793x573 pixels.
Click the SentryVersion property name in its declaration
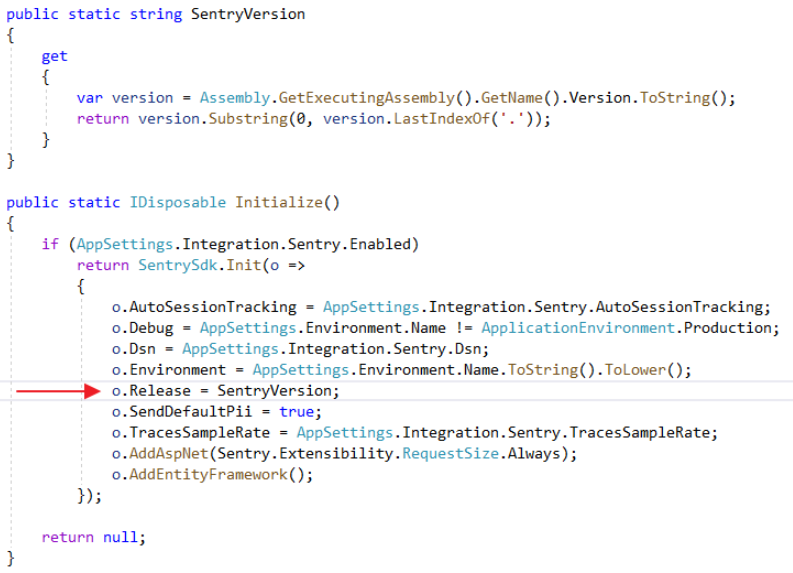pyautogui.click(x=248, y=14)
